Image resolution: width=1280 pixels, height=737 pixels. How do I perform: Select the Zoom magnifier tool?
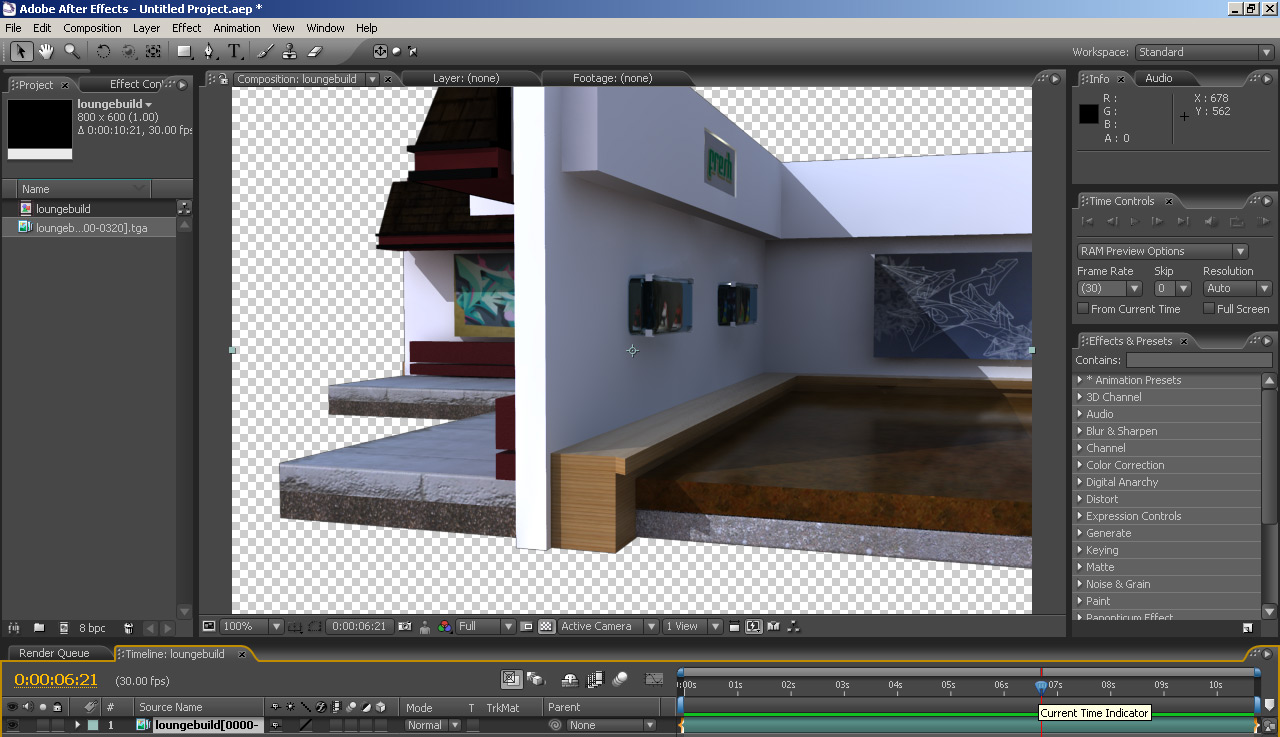(72, 51)
